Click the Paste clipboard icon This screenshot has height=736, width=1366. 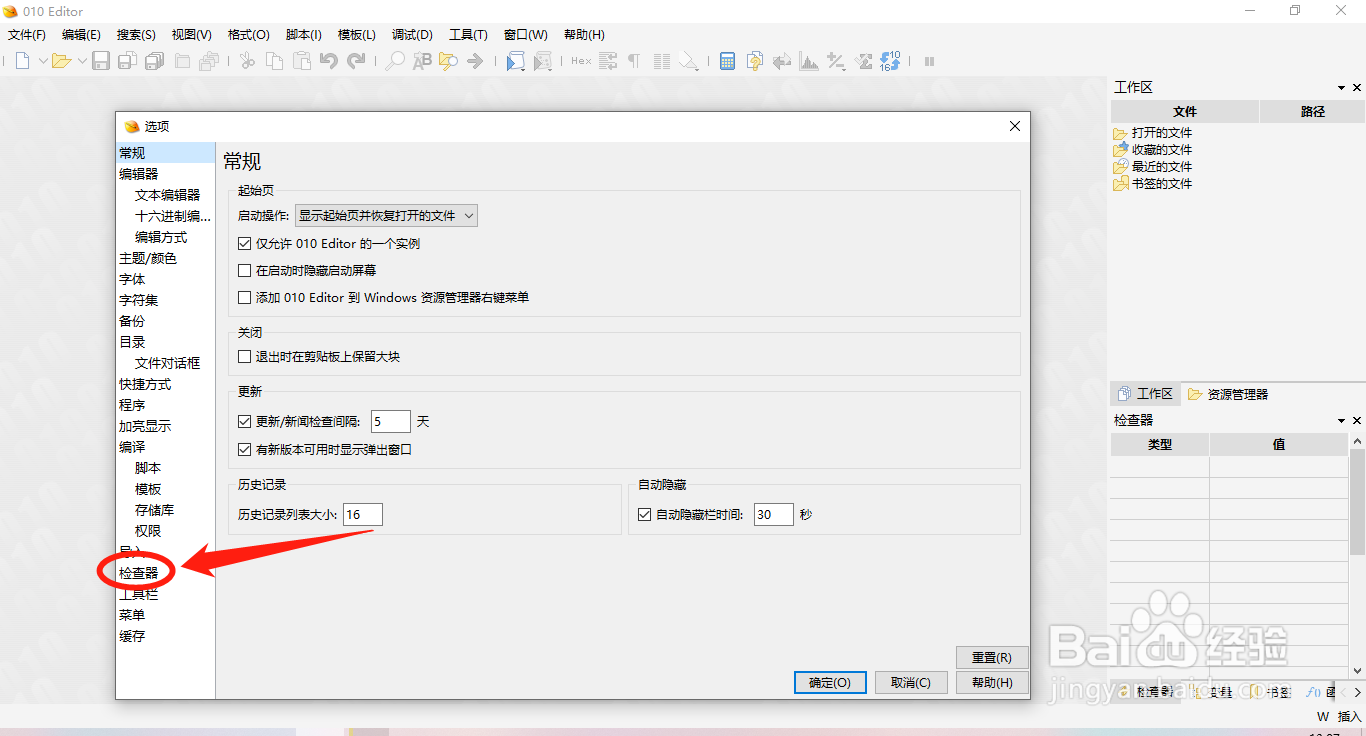(301, 61)
